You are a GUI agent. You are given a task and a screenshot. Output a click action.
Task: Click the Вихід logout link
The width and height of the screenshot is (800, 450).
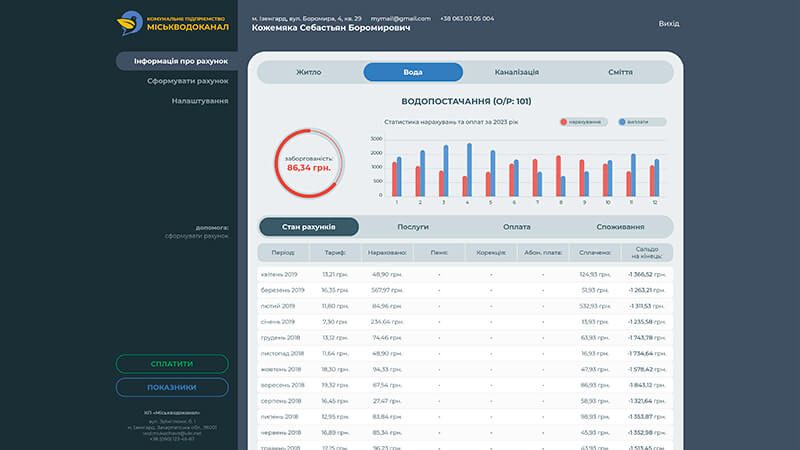[x=669, y=23]
